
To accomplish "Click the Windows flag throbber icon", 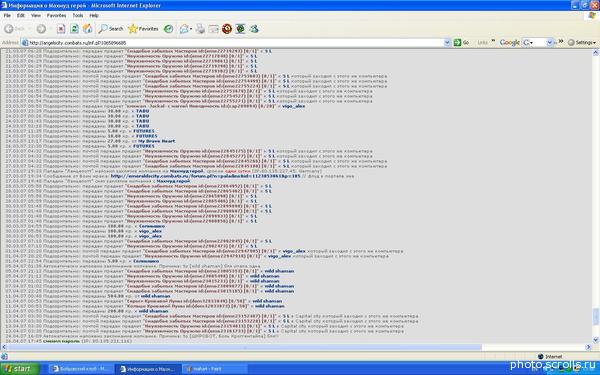I will coord(592,15).
